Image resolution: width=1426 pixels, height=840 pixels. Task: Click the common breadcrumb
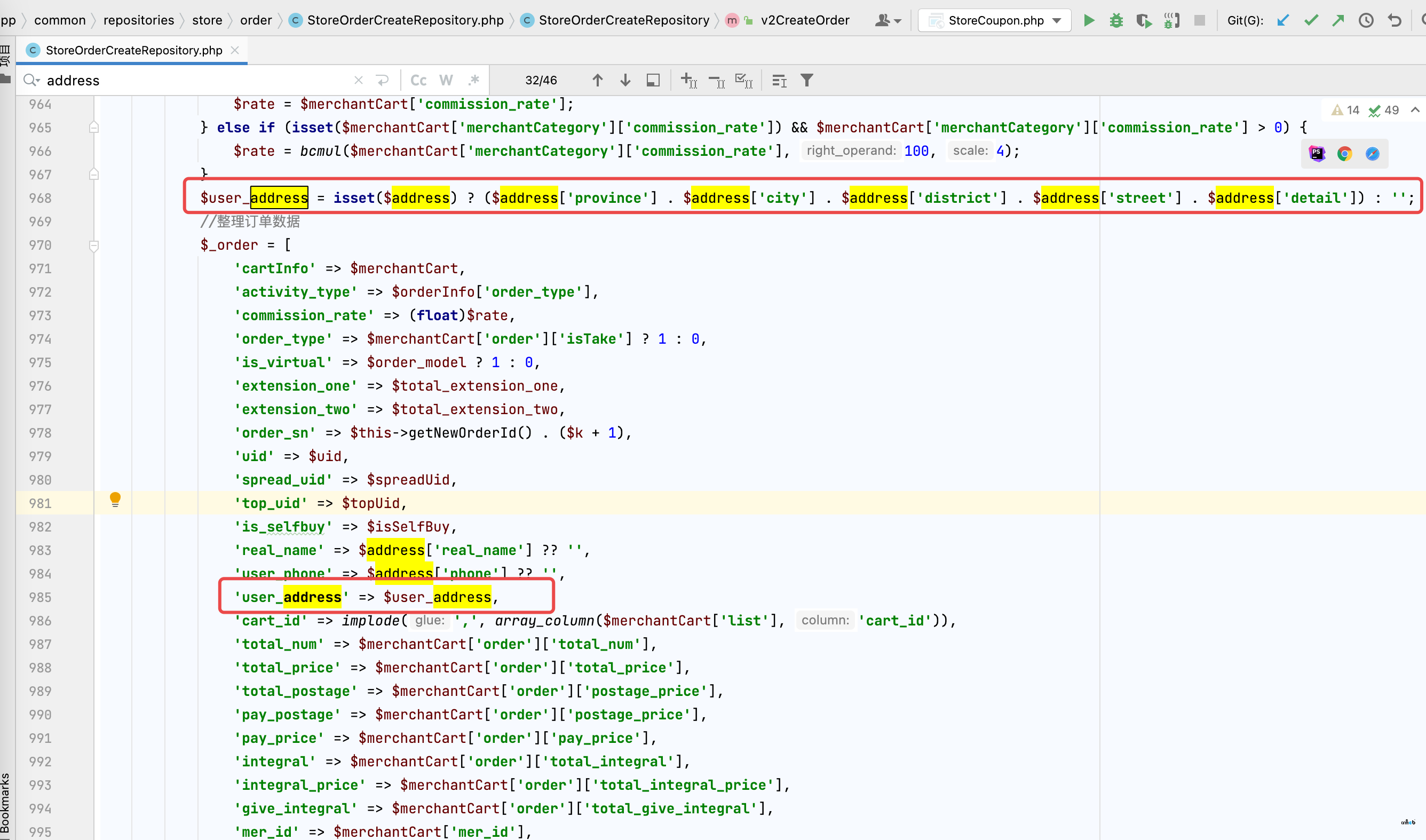click(x=60, y=20)
